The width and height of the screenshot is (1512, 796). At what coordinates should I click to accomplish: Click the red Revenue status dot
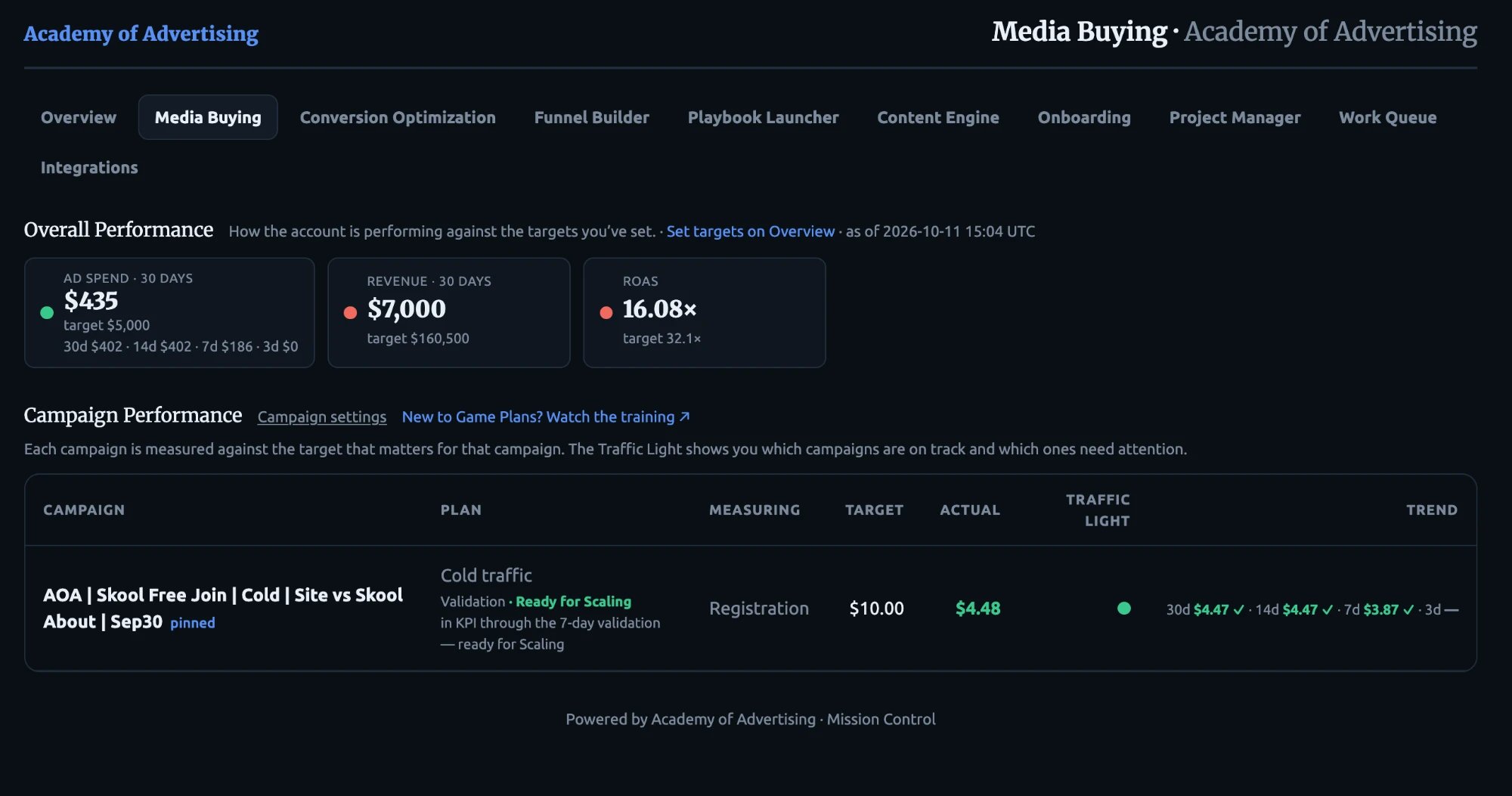350,313
